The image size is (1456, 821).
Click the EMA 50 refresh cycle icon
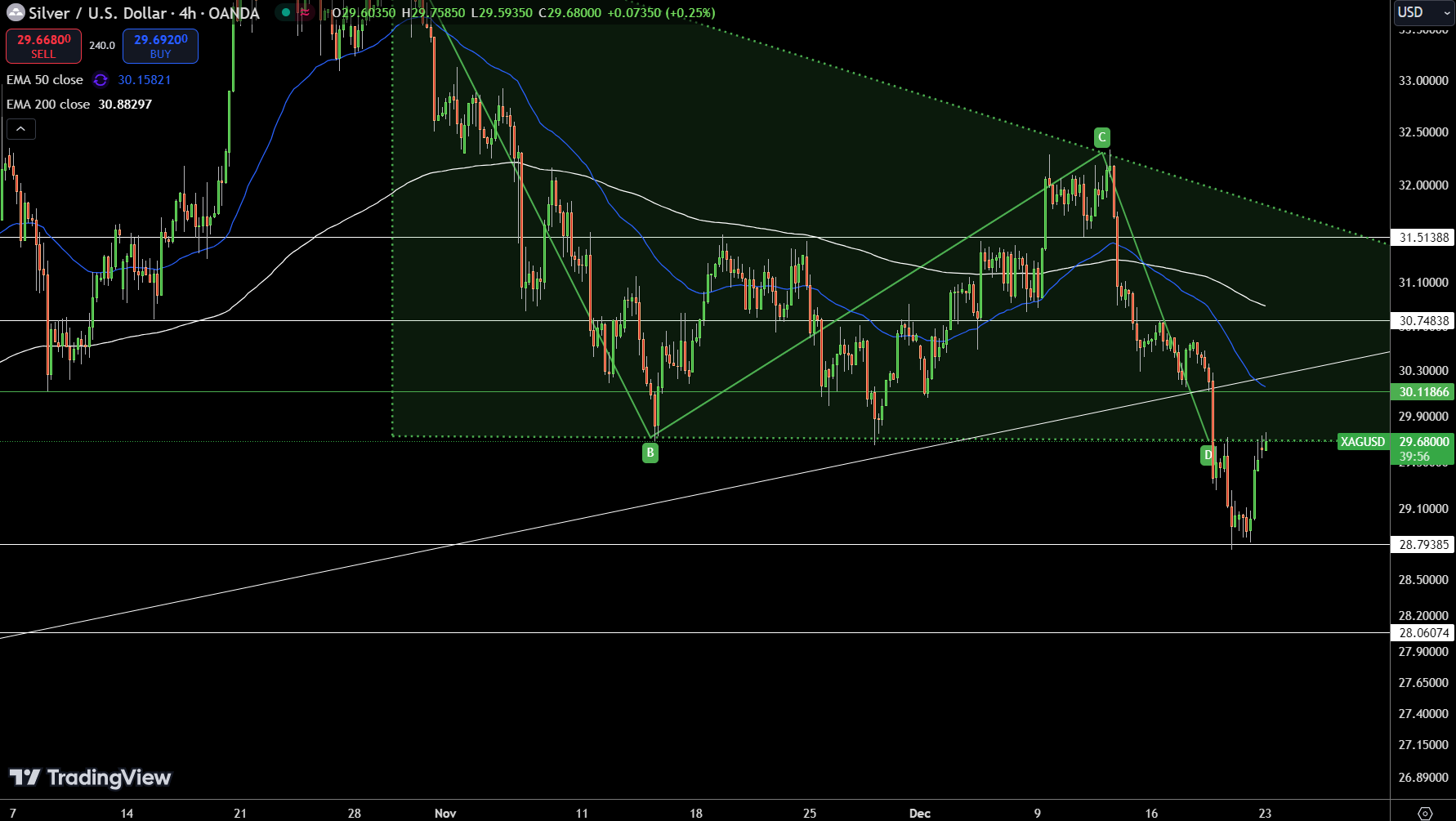[x=100, y=80]
